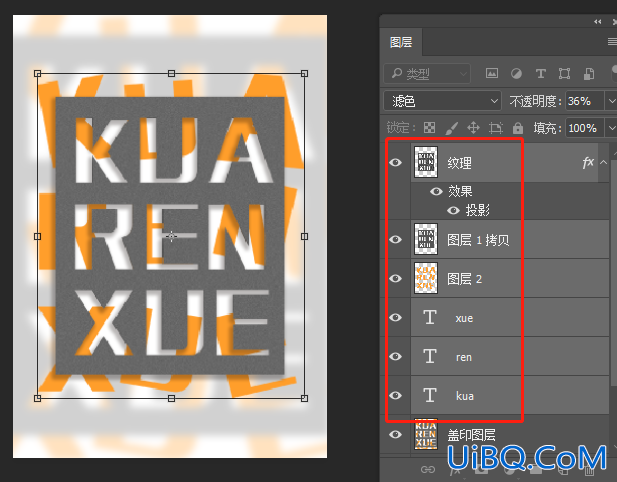Viewport: 617px width, 482px height.
Task: Select layer named 盖印图层
Action: click(x=471, y=435)
